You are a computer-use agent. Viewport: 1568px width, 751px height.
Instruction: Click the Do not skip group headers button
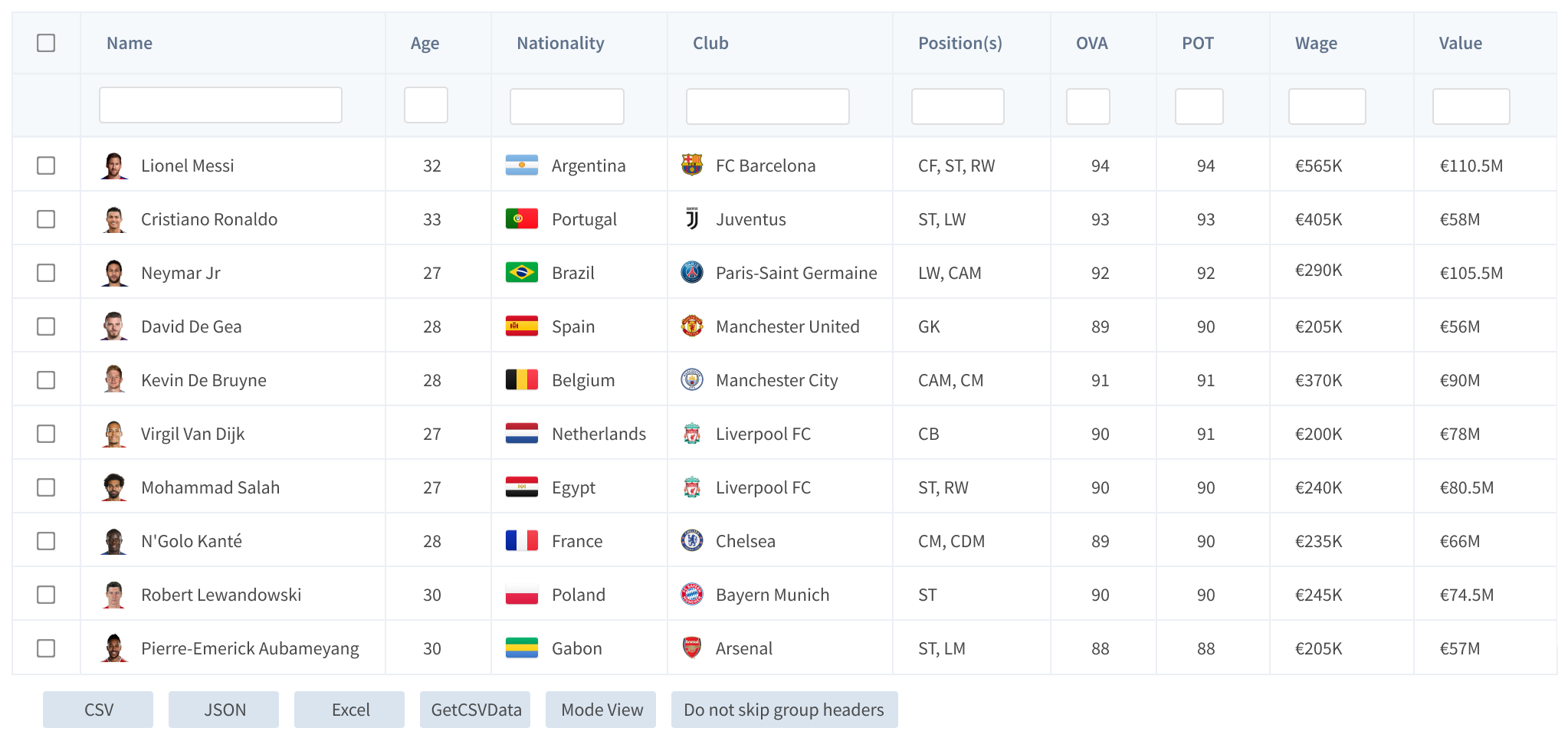(783, 710)
